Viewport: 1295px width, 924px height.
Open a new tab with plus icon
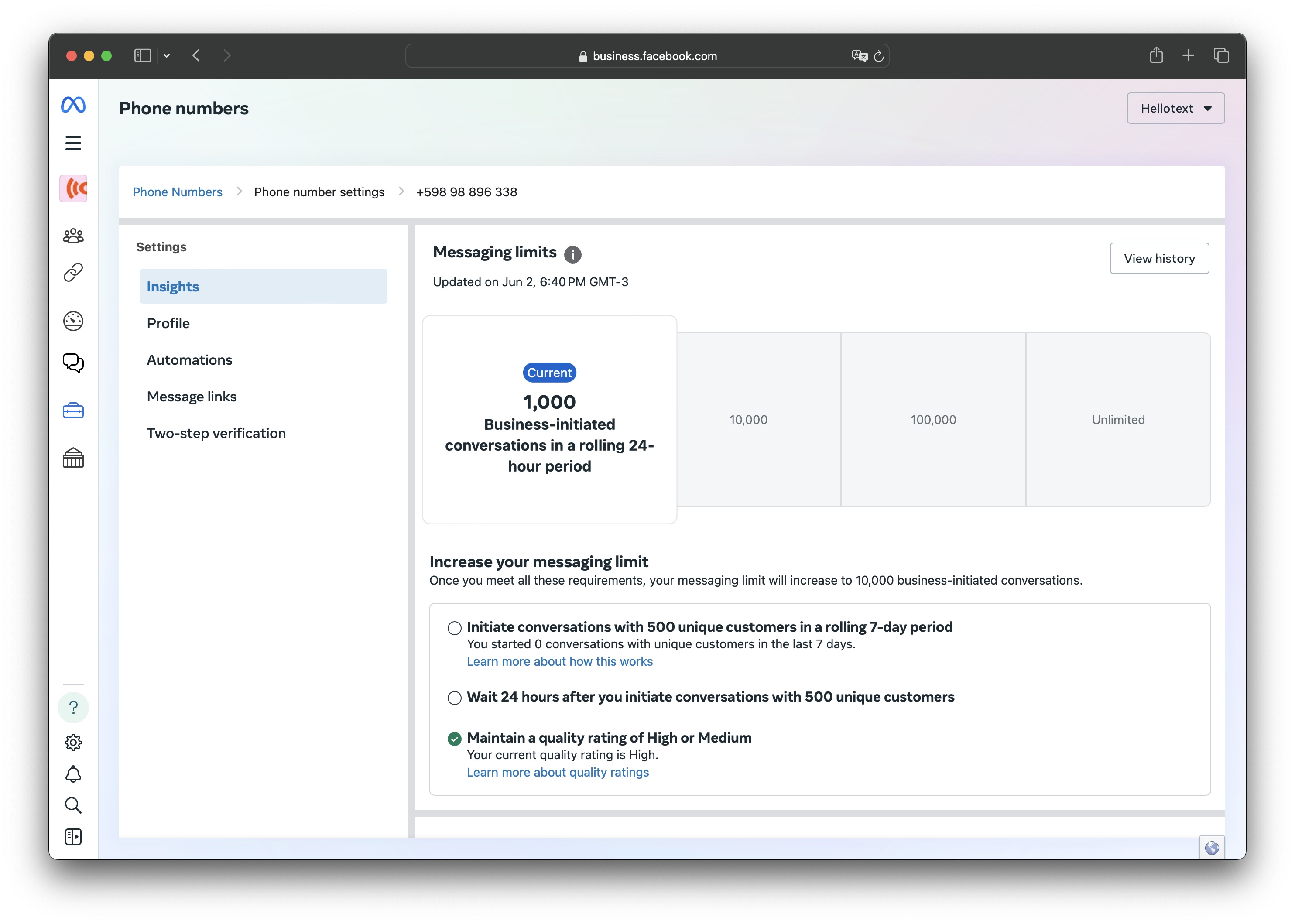point(1188,55)
